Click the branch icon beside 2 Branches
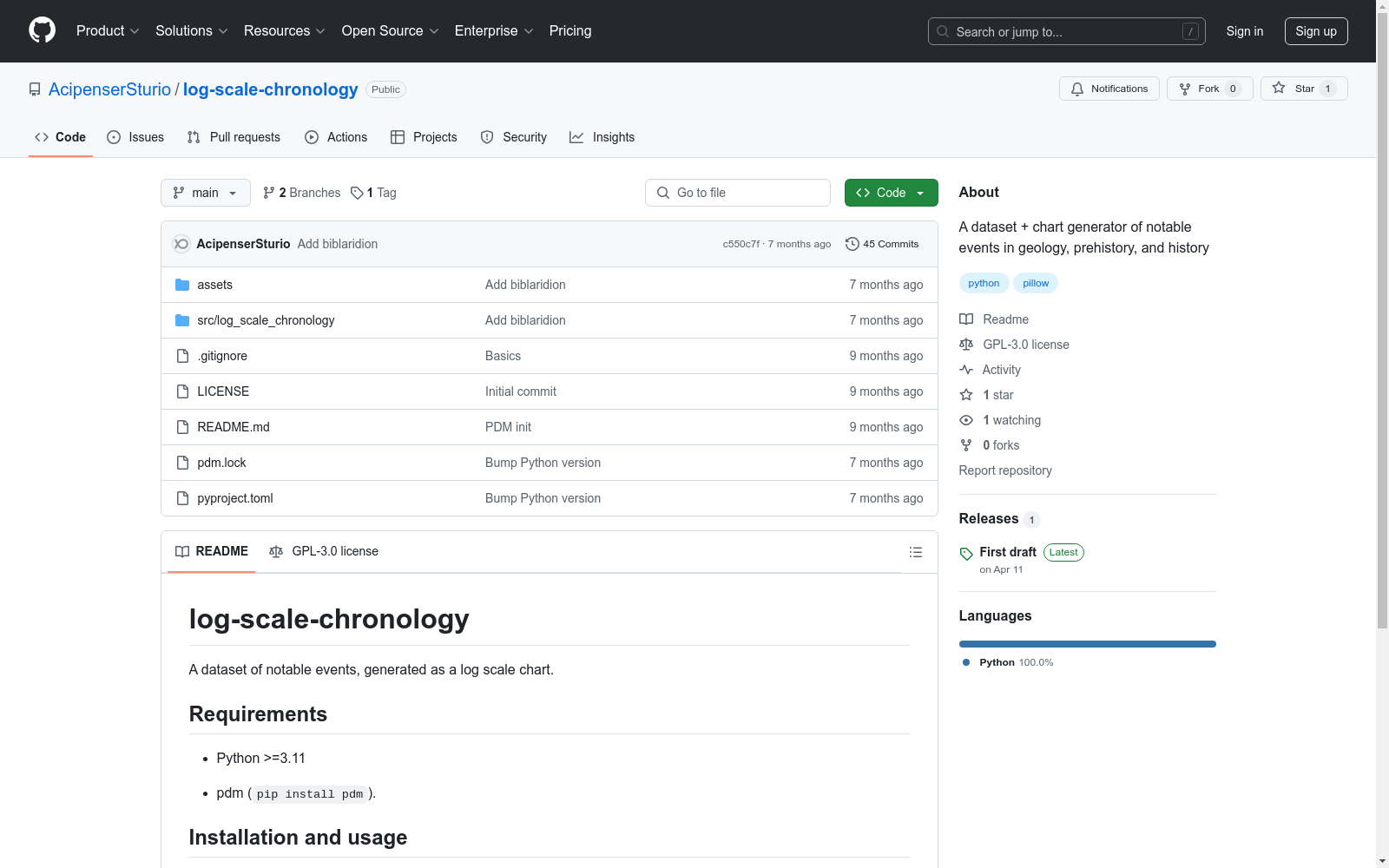The height and width of the screenshot is (868, 1389). [x=269, y=193]
